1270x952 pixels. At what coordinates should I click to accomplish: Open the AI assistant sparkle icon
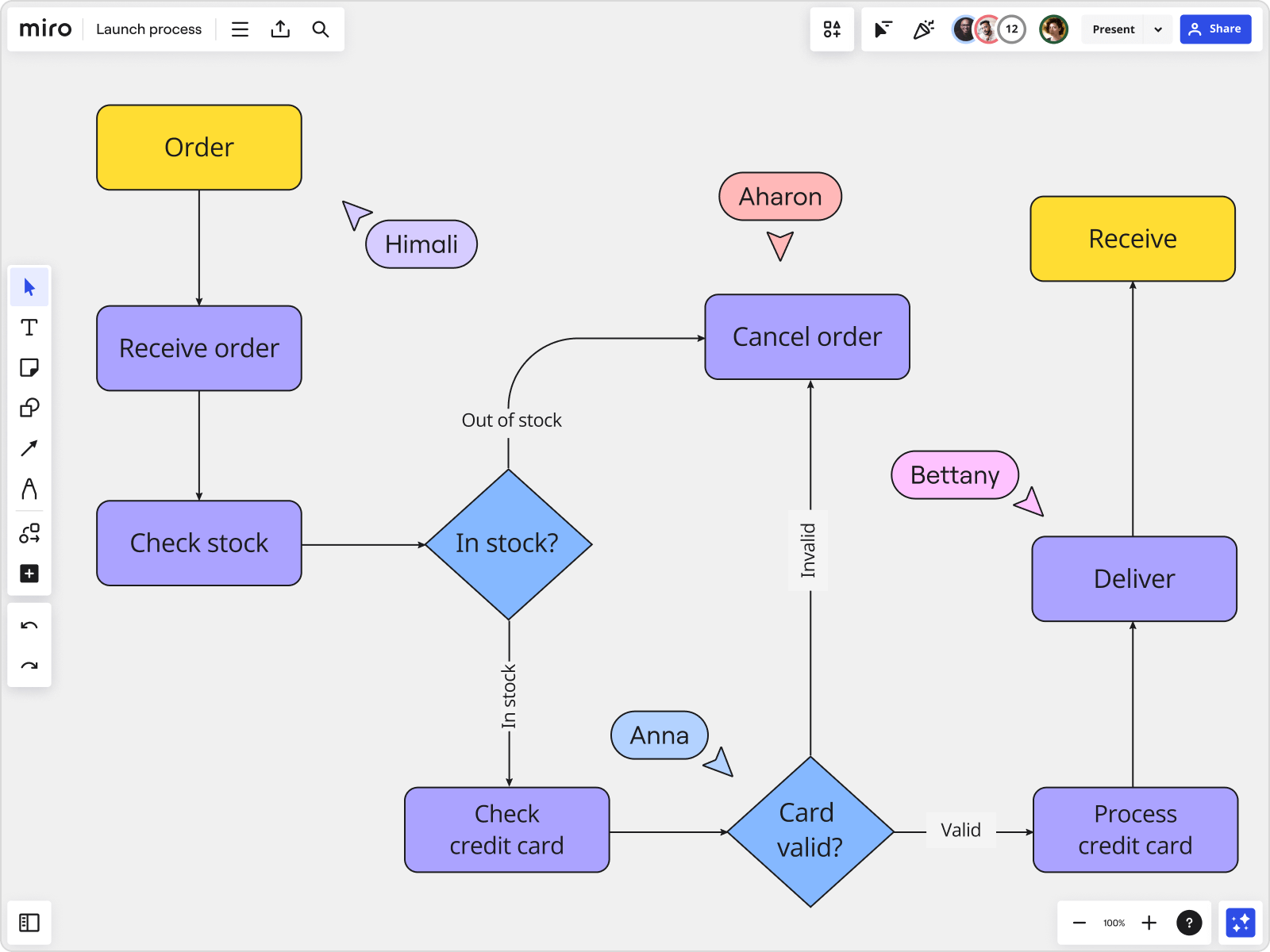(x=1241, y=922)
